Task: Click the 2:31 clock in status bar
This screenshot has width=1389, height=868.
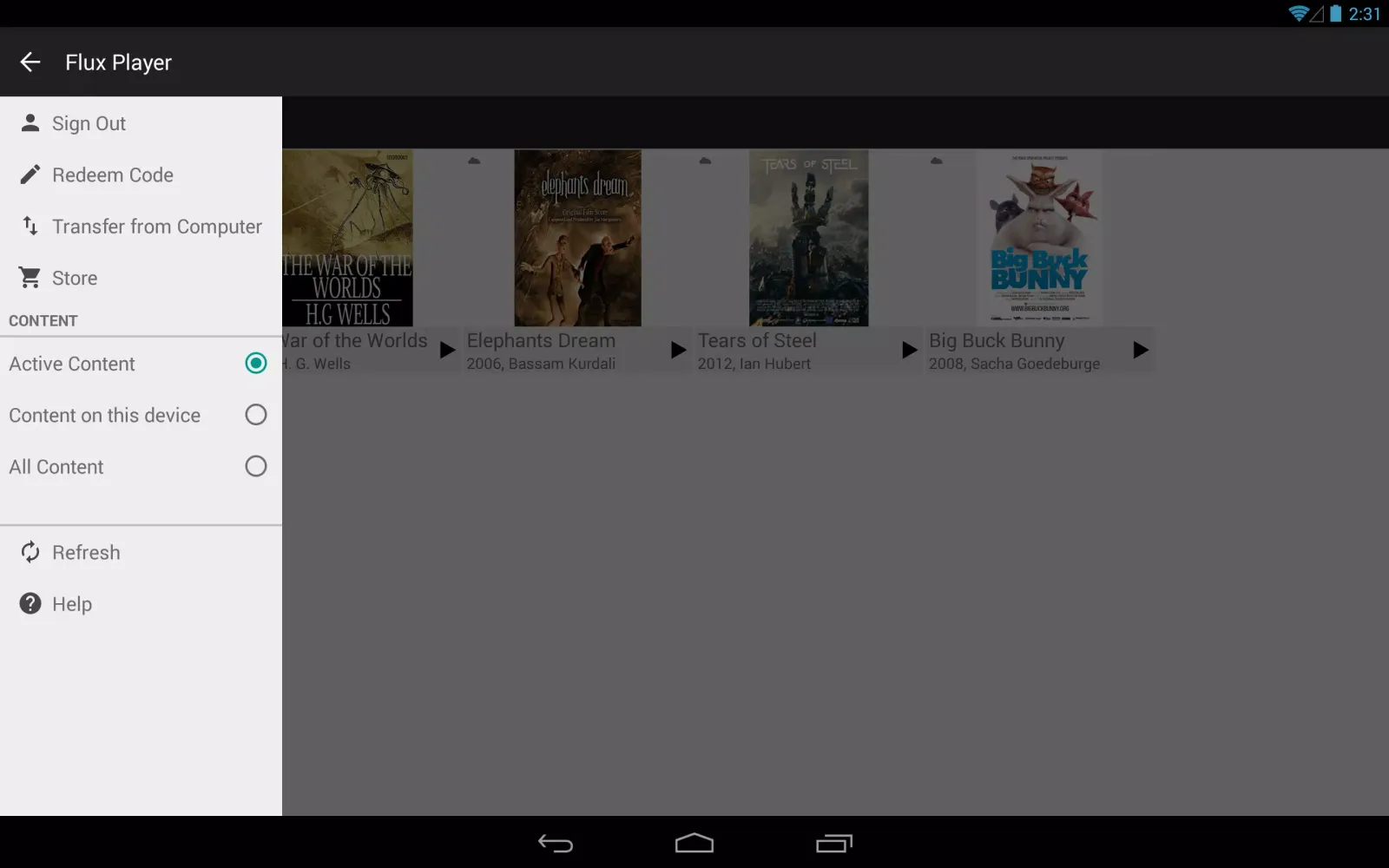Action: coord(1364,14)
